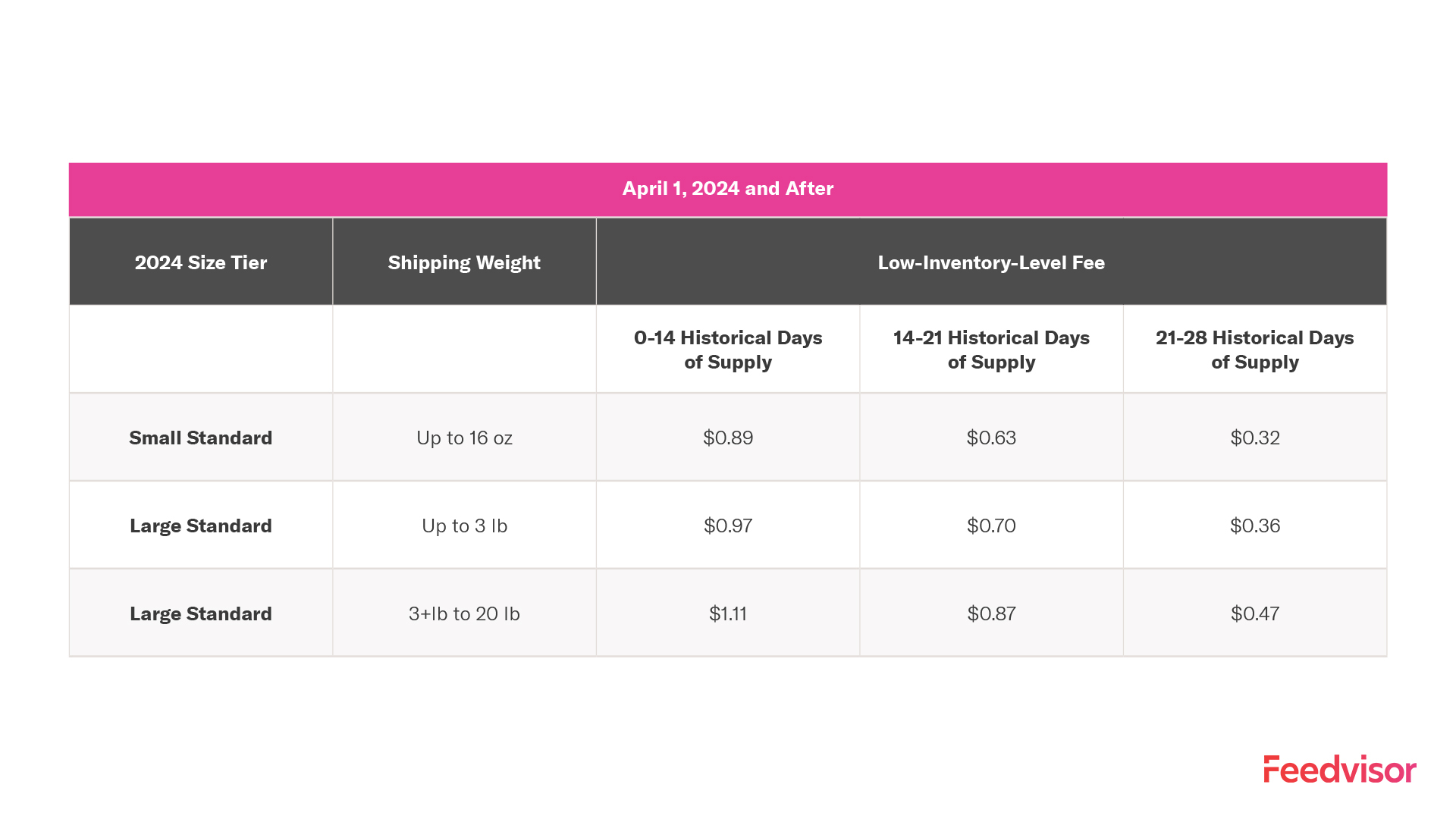Click the $0.70 fee cell
This screenshot has height=819, width=1456.
(x=991, y=526)
